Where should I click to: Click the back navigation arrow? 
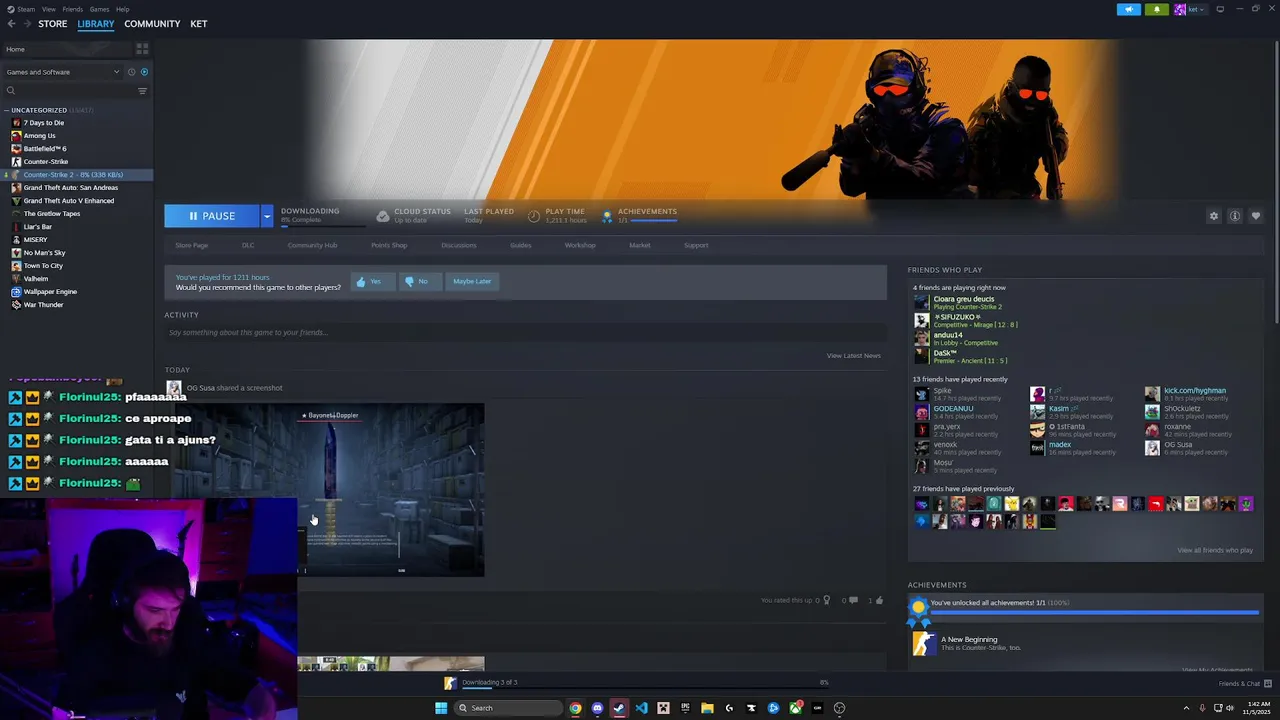pos(11,24)
